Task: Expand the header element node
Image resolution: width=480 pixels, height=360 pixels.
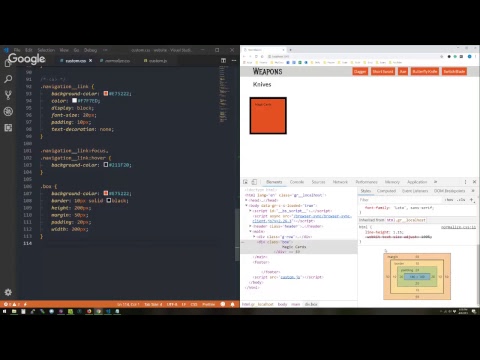Action: tap(250, 226)
